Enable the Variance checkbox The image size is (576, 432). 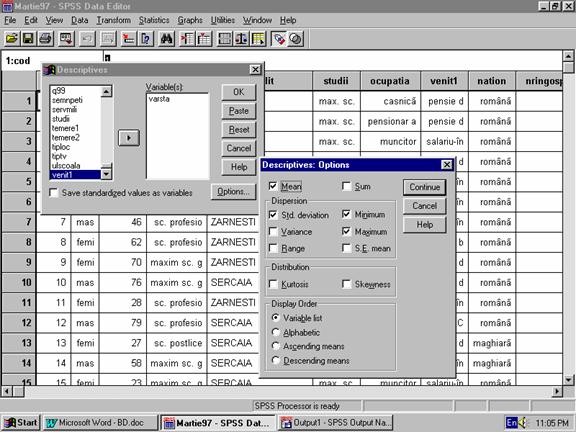click(273, 231)
